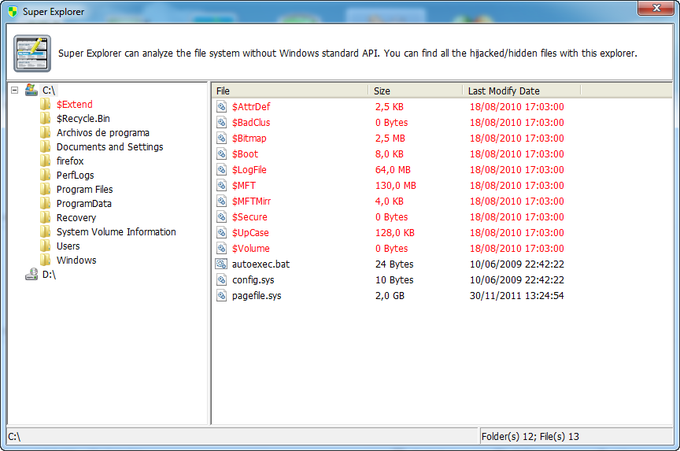The image size is (680, 451).
Task: Click the firefox folder icon
Action: click(x=45, y=161)
